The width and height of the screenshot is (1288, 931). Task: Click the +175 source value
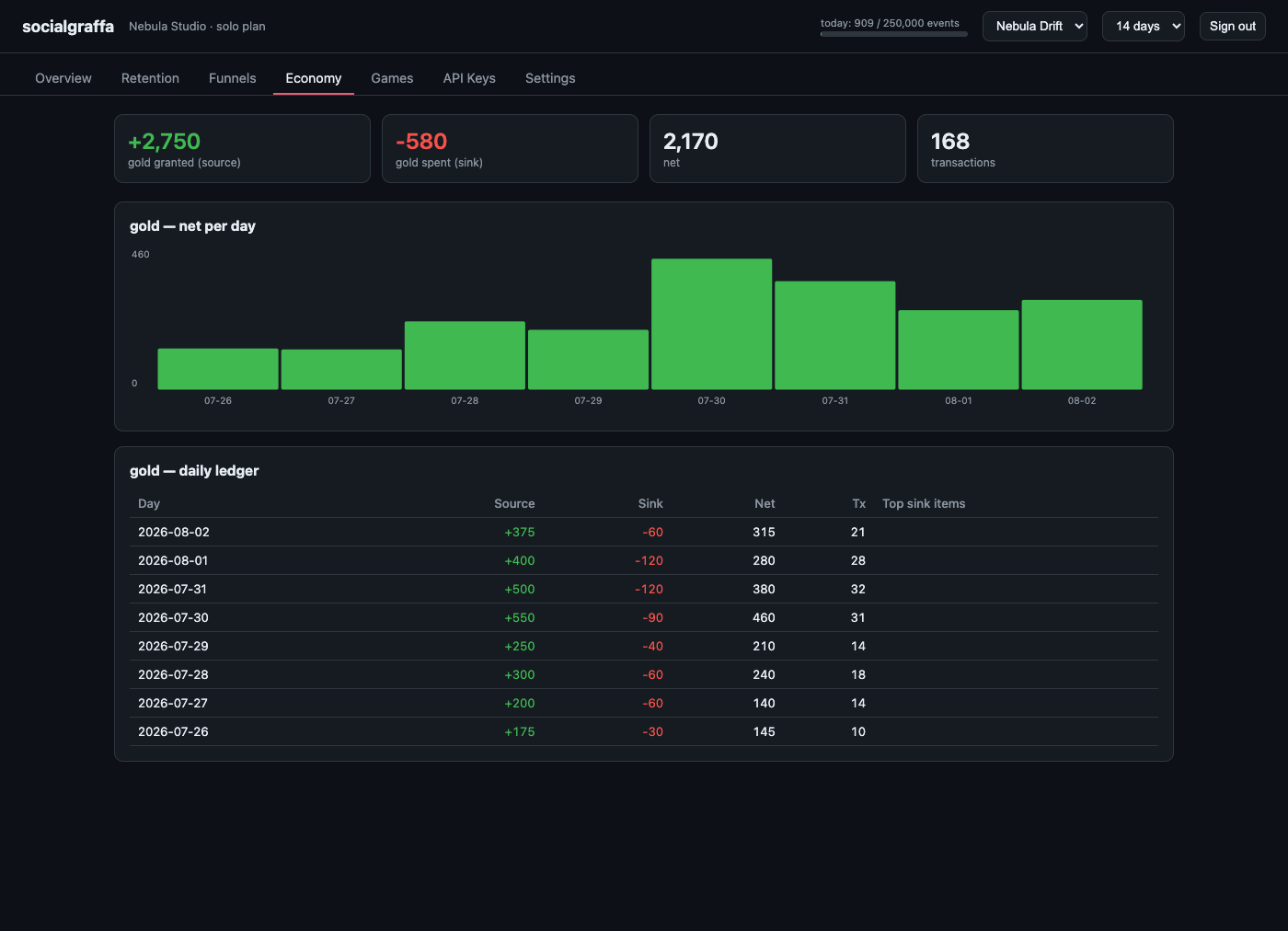coord(520,731)
